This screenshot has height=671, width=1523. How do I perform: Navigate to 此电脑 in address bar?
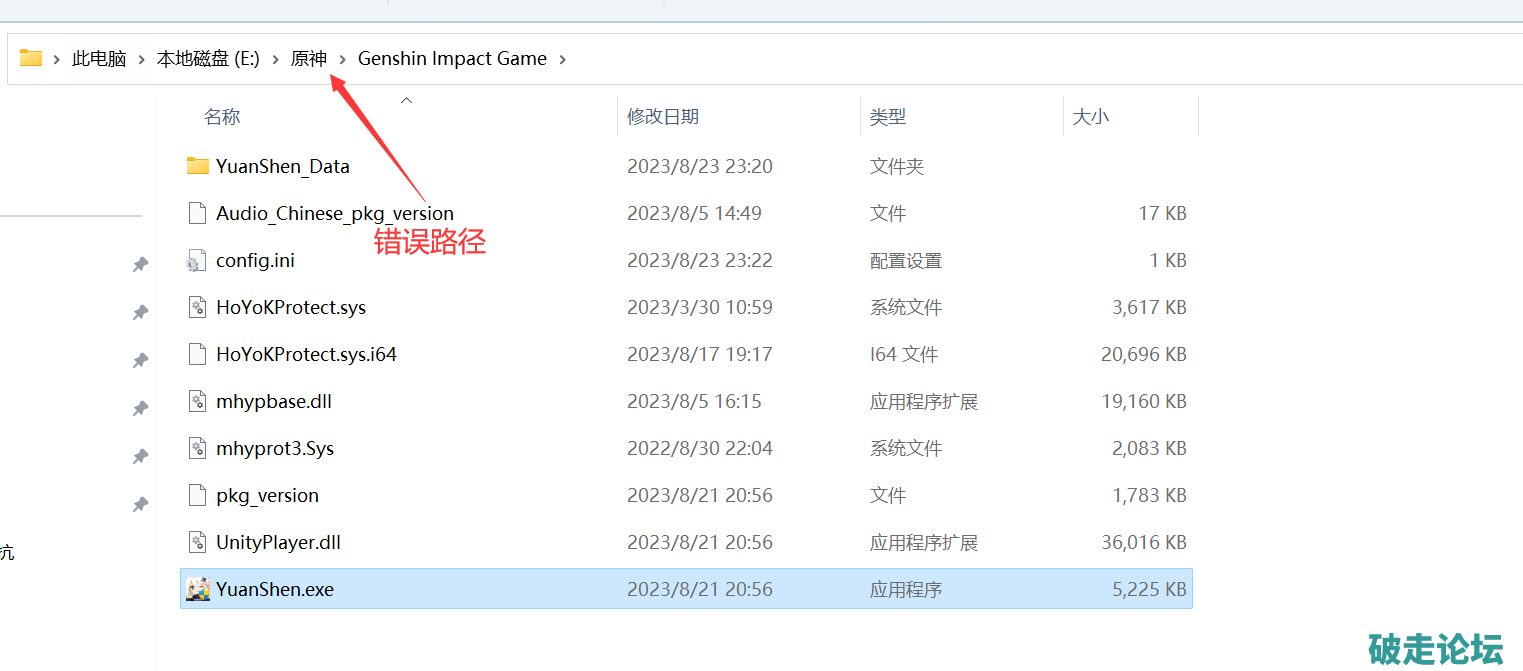click(99, 59)
